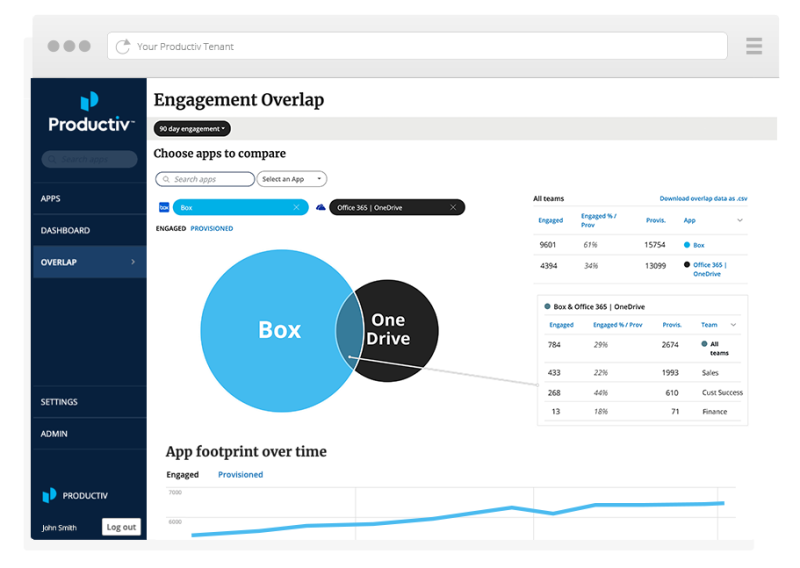Viewport: 800px width, 568px height.
Task: Click the OneDrive cloud icon
Action: (321, 207)
